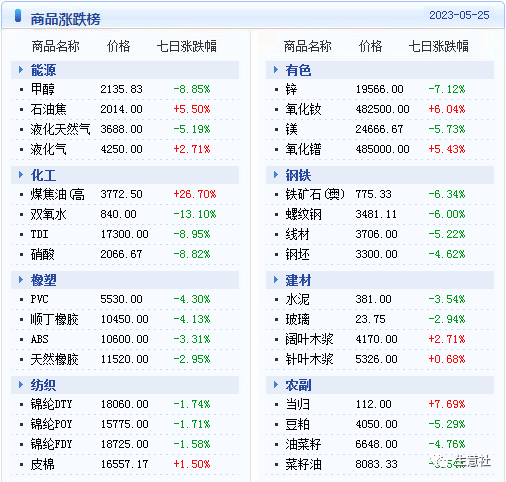This screenshot has width=506, height=482.
Task: Click commodity name 液化天然气
Action: 60,129
